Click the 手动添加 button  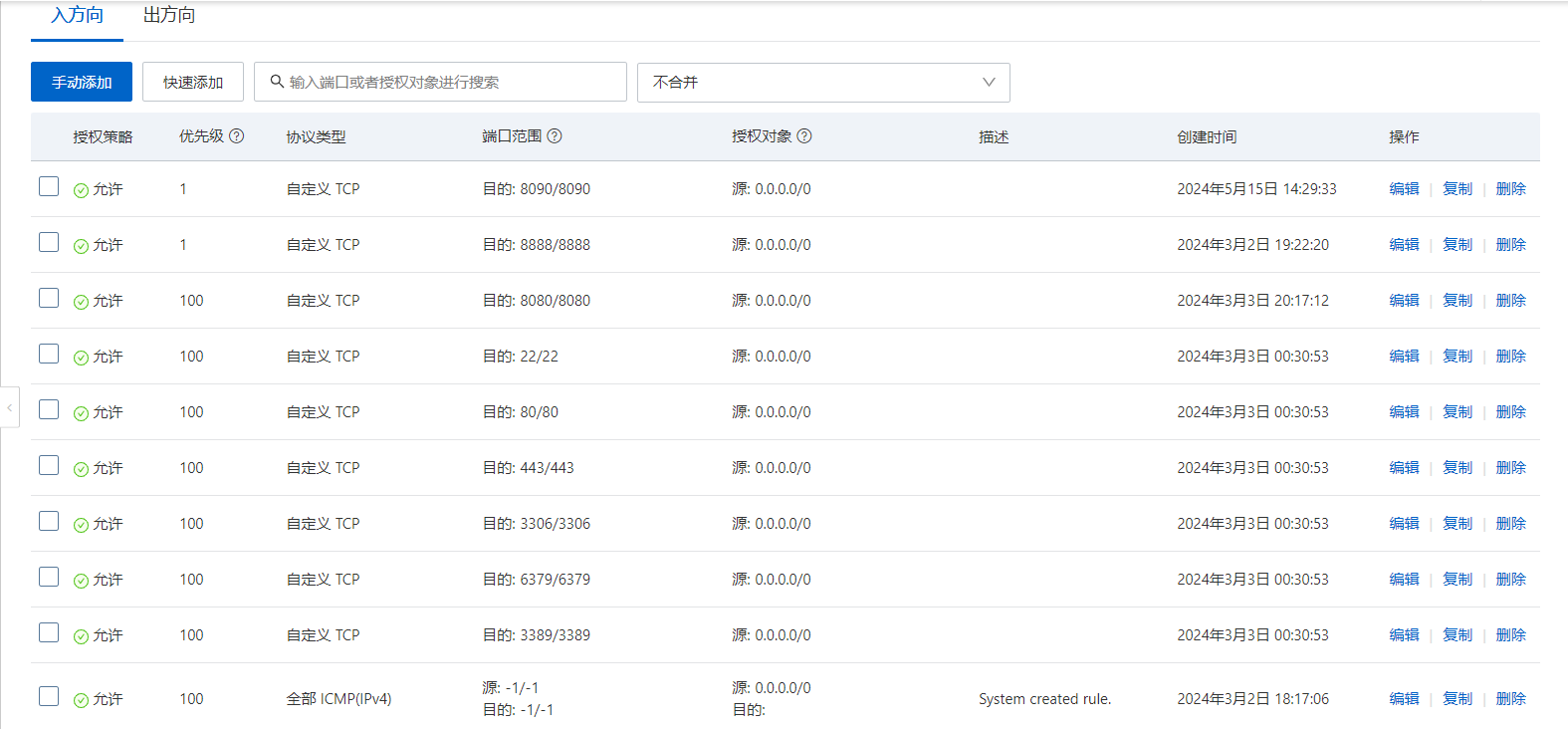pyautogui.click(x=82, y=83)
